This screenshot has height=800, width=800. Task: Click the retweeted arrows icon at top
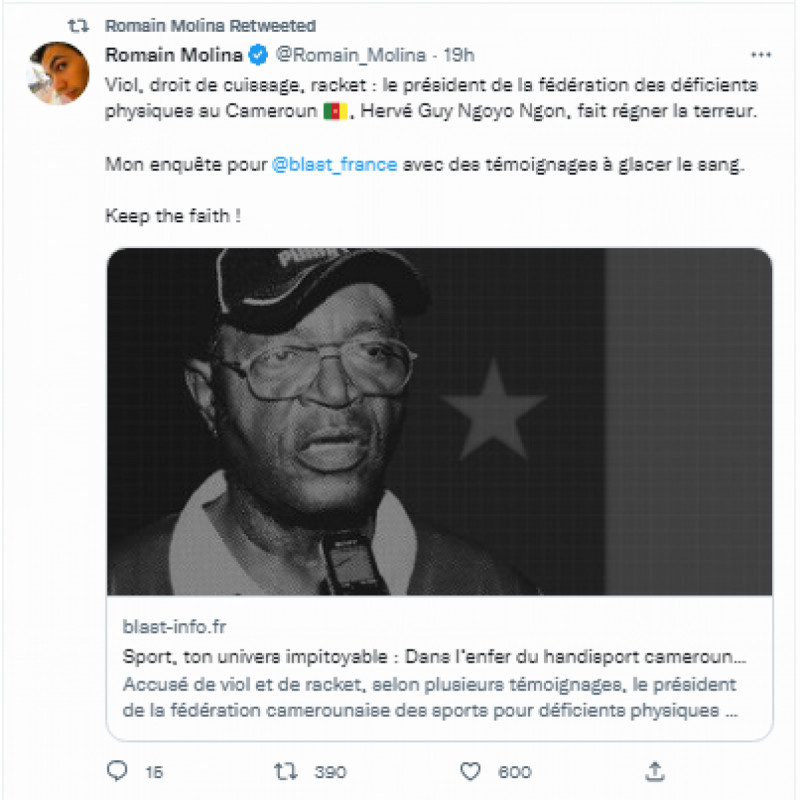(x=79, y=25)
